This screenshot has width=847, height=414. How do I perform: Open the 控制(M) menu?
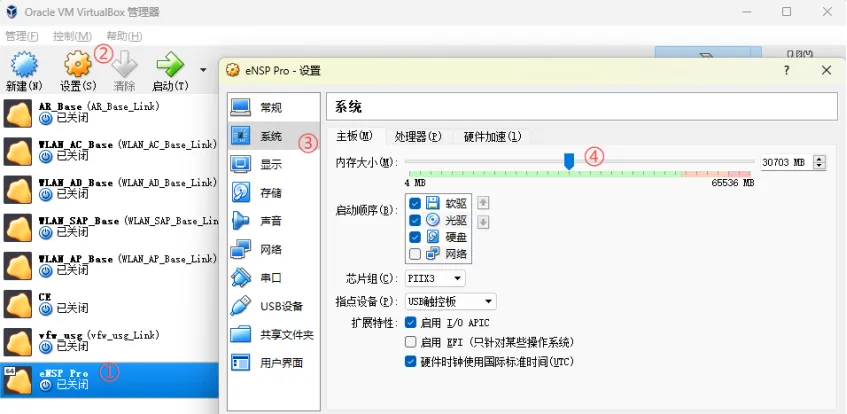pyautogui.click(x=72, y=36)
